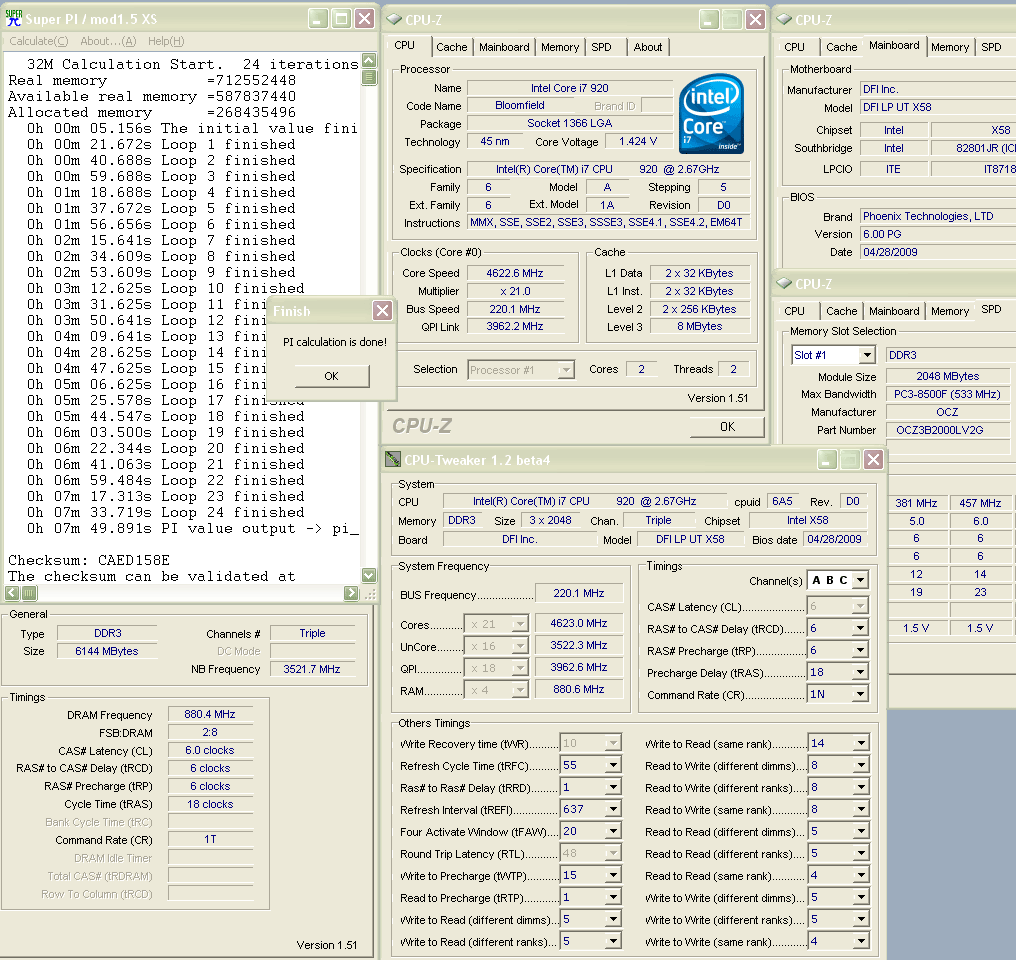
Task: Open the Help menu in Super PI
Action: coord(166,41)
